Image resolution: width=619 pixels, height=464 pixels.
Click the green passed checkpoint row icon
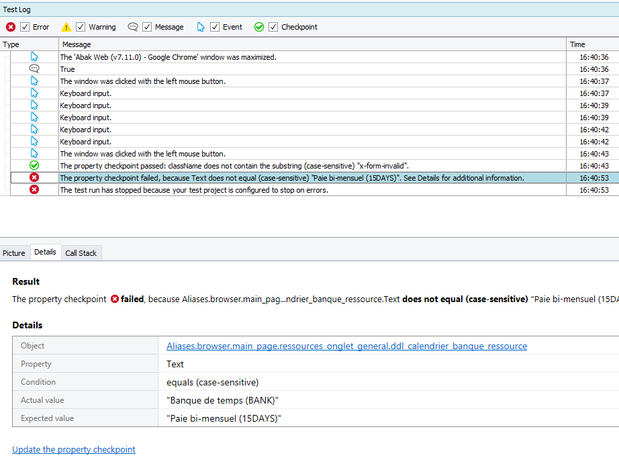(x=34, y=165)
